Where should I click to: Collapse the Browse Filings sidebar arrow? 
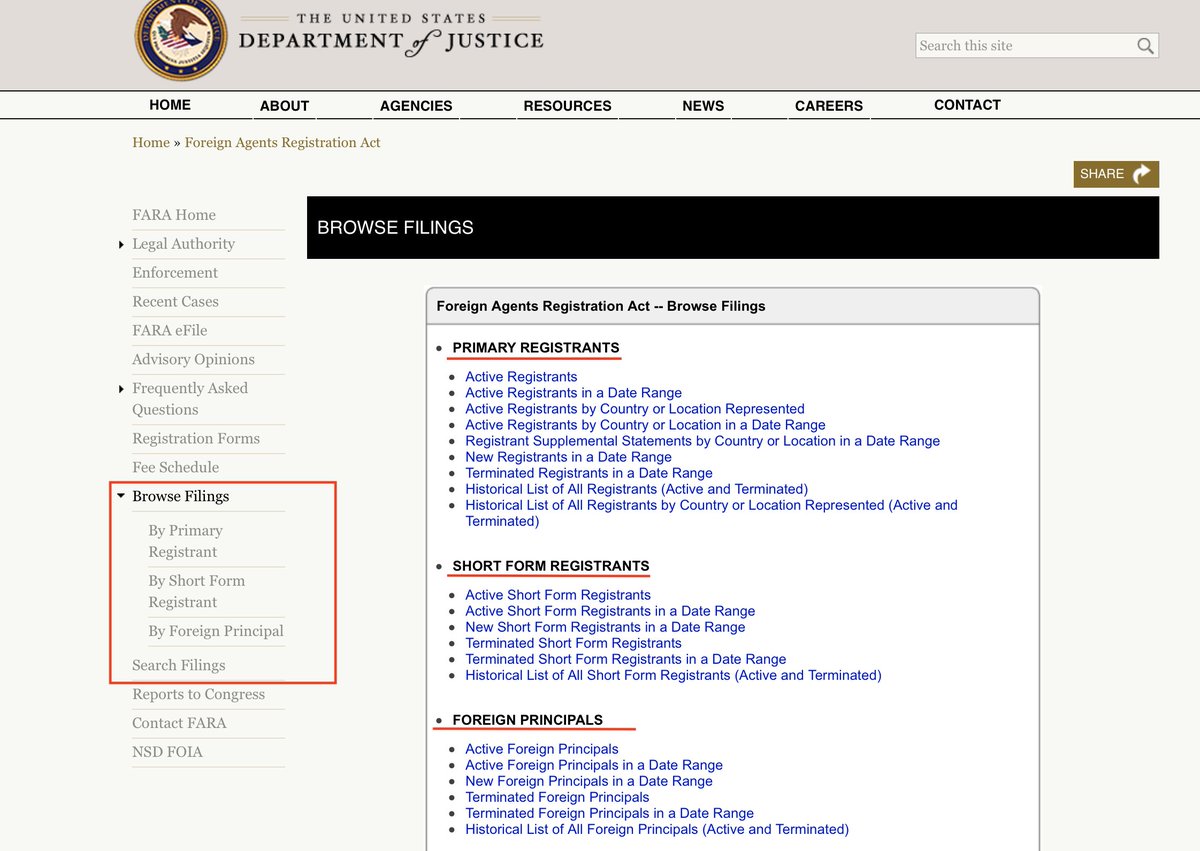click(x=121, y=496)
